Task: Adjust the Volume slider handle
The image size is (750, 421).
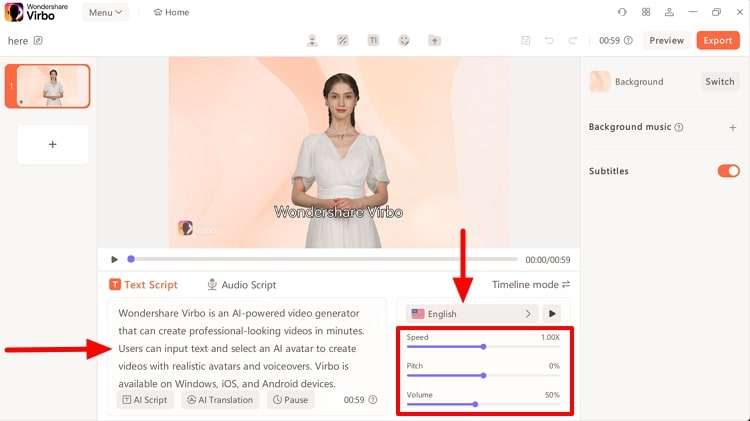Action: coord(475,404)
